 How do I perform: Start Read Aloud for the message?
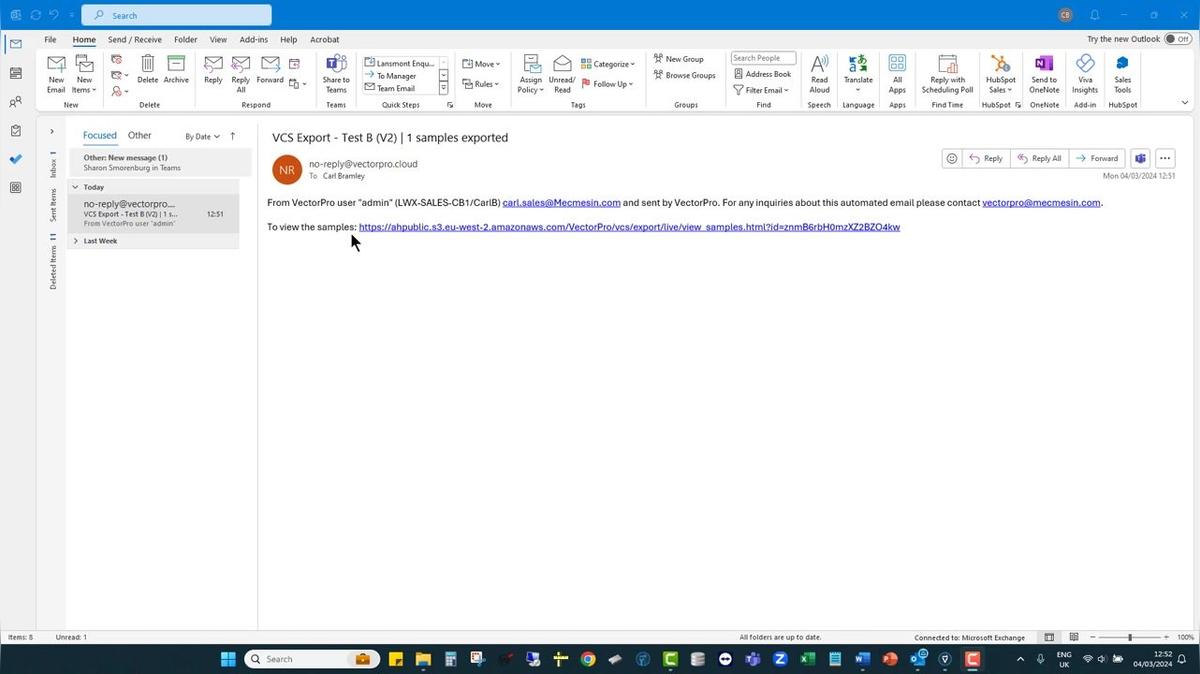click(x=819, y=74)
